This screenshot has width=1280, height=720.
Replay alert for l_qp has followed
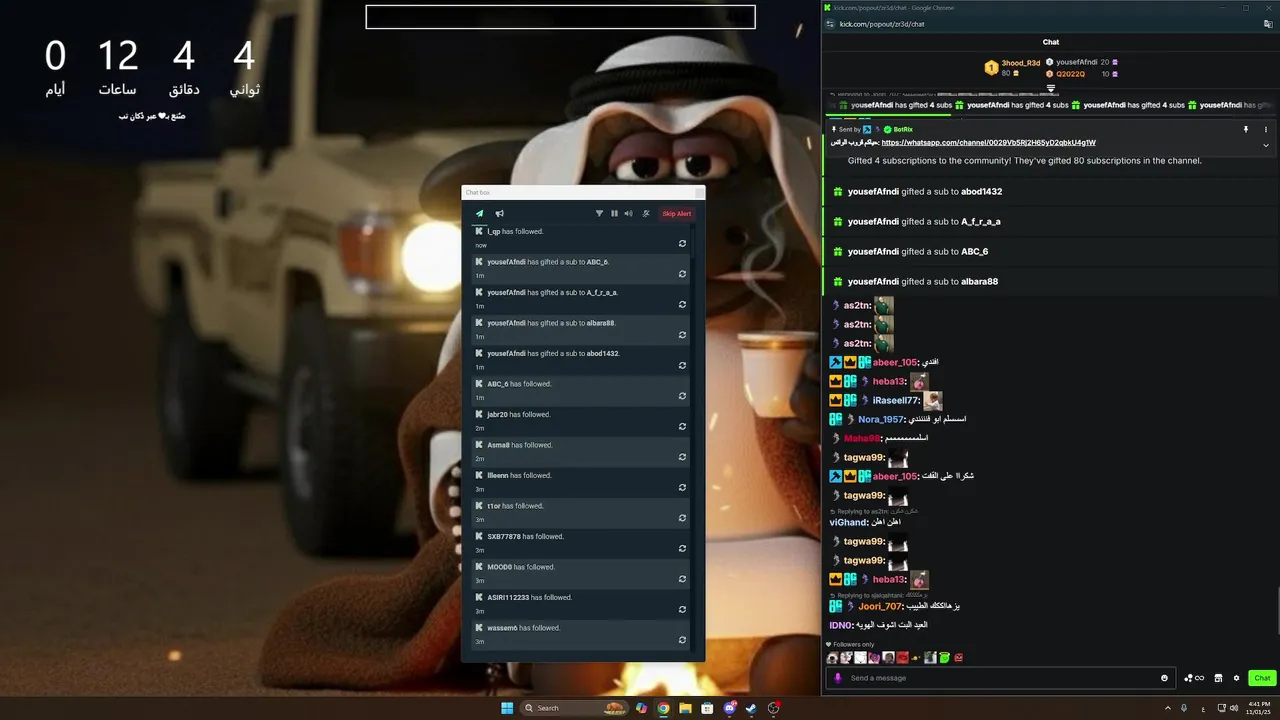[x=682, y=243]
